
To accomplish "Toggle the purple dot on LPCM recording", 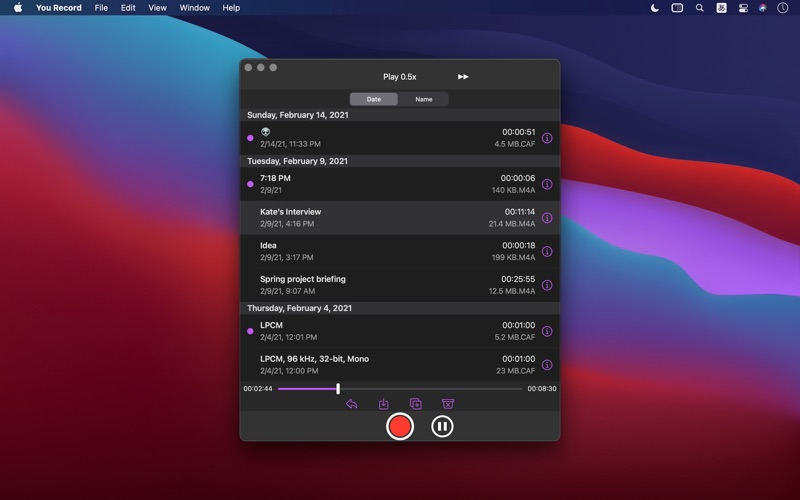I will [250, 331].
